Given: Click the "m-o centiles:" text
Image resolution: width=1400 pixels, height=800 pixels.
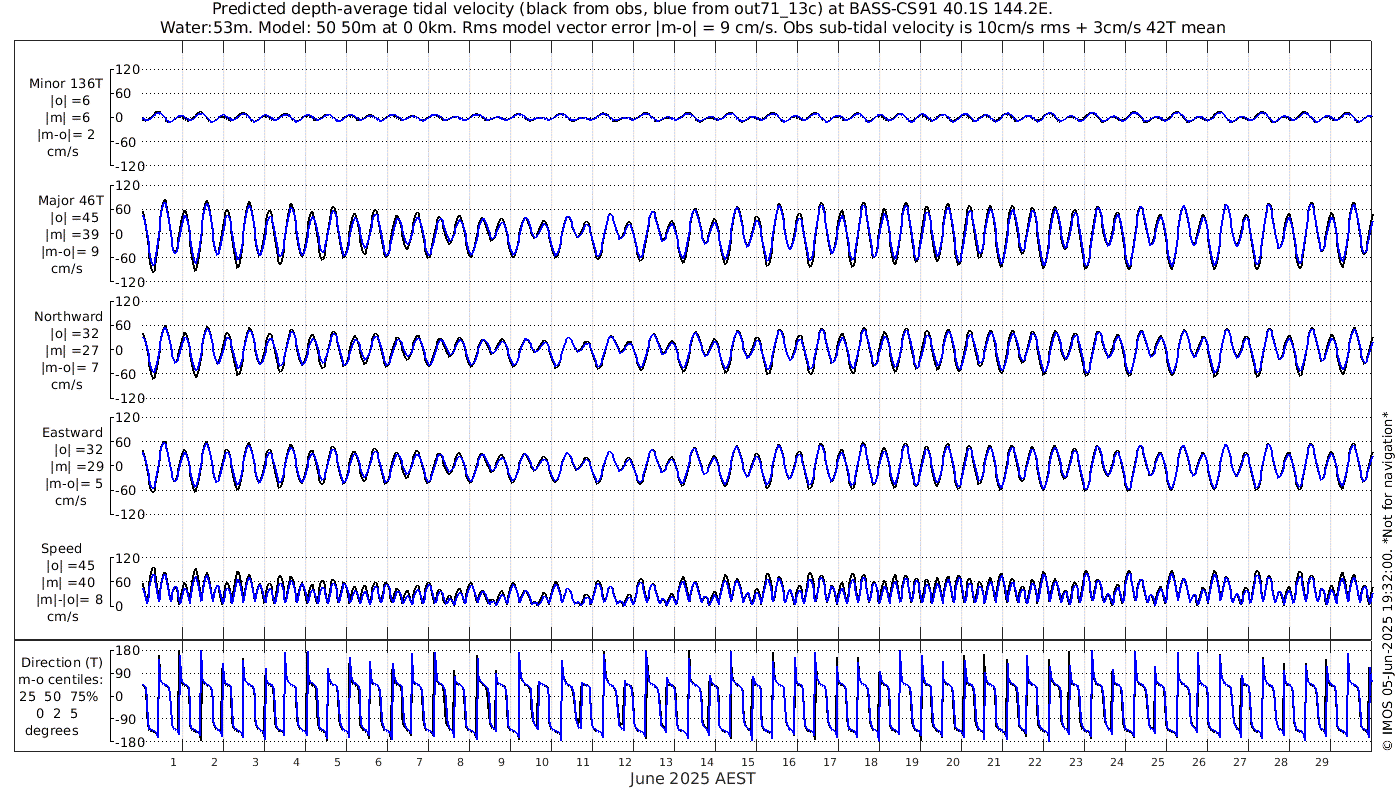Looking at the screenshot, I should click(x=62, y=679).
